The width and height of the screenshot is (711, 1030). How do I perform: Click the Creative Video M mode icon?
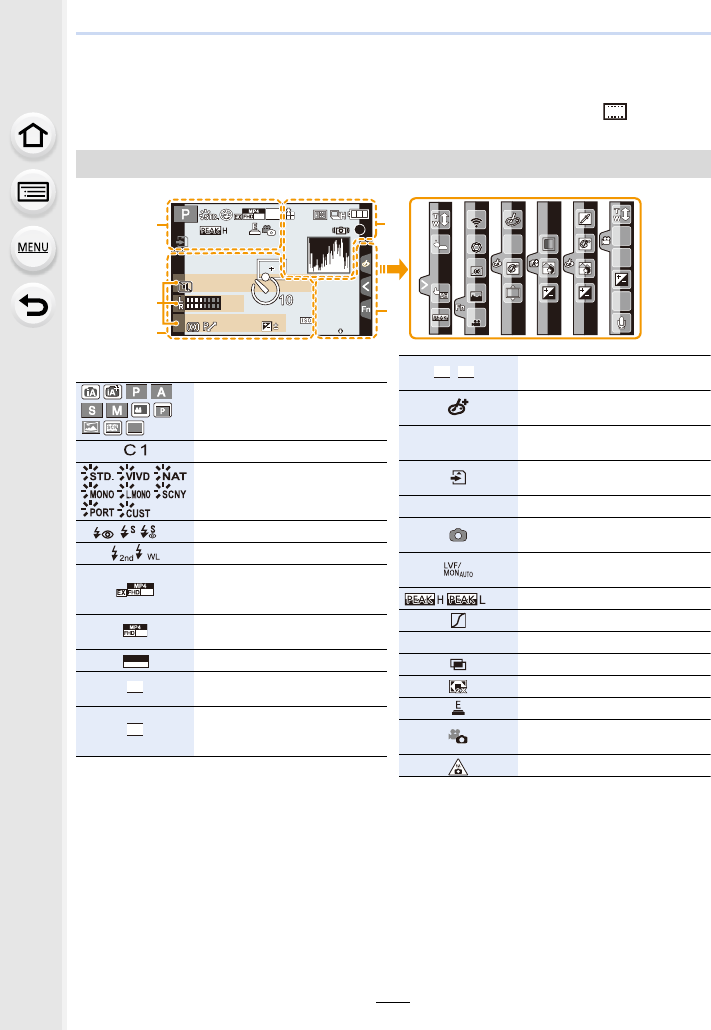coord(140,410)
